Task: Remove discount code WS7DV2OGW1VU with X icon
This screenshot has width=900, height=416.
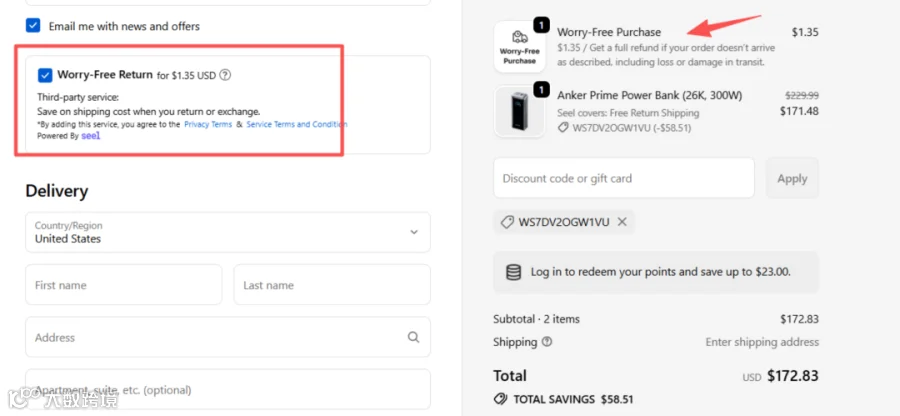Action: [622, 222]
